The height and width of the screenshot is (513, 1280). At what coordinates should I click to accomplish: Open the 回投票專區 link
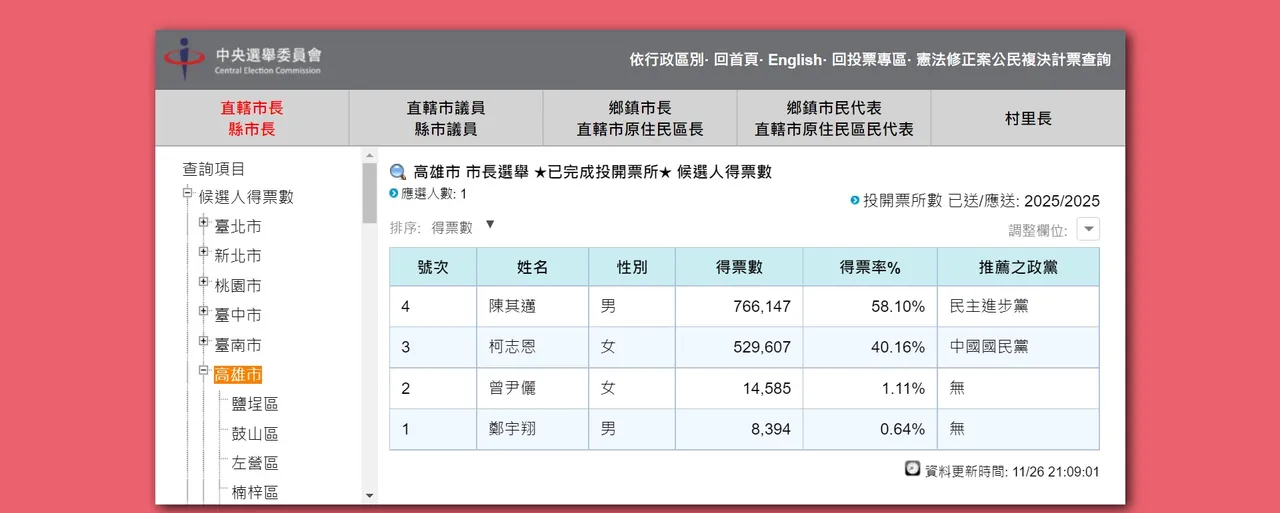868,60
